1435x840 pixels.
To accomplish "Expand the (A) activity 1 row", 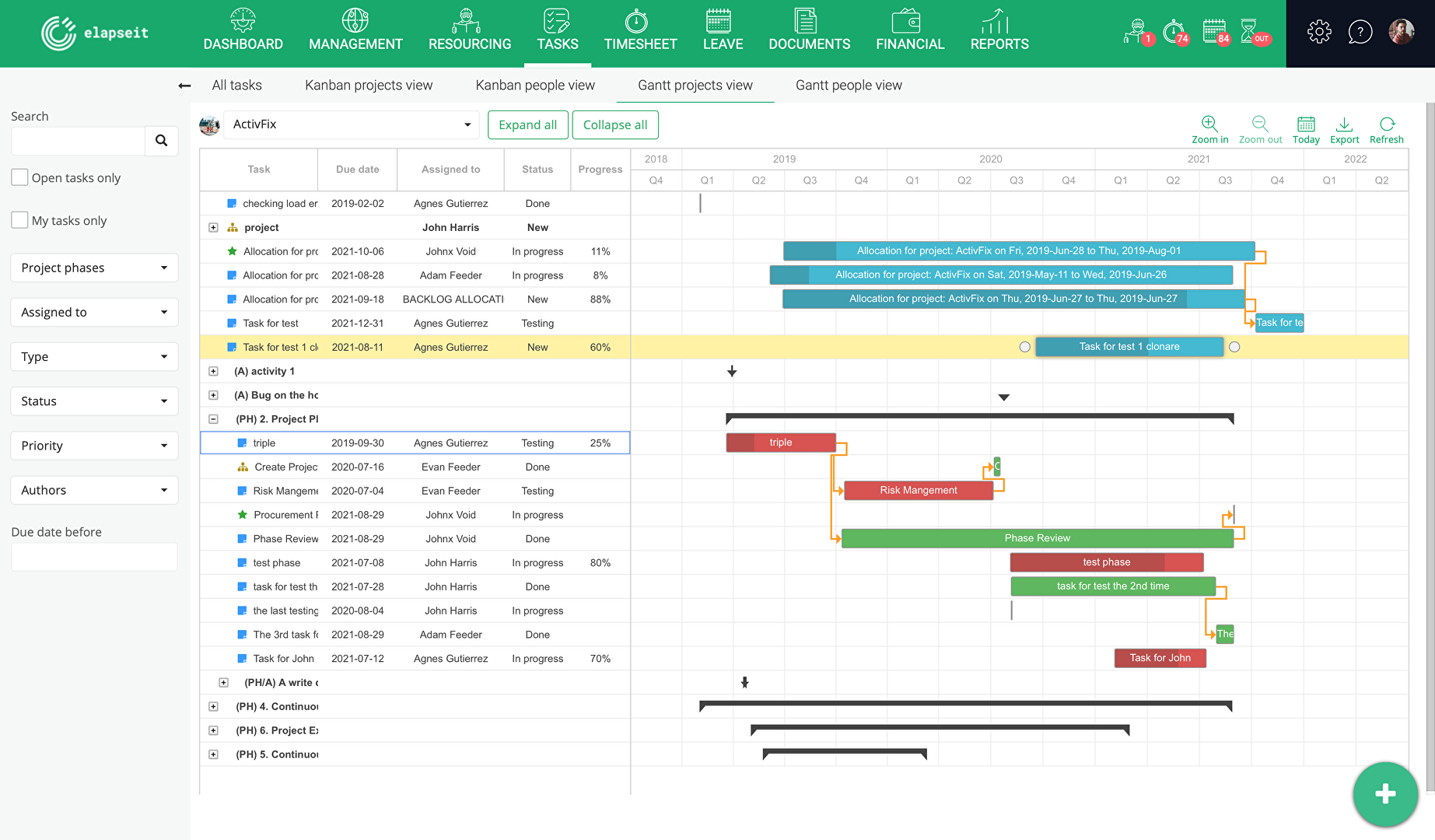I will 213,372.
